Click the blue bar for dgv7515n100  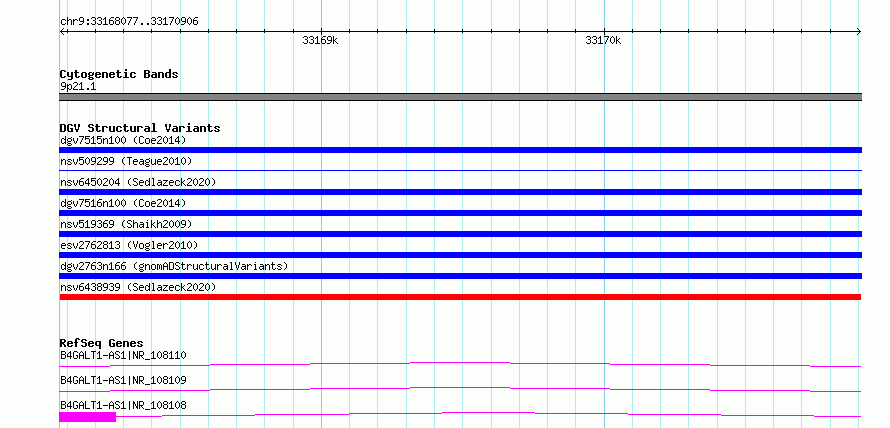click(x=460, y=150)
